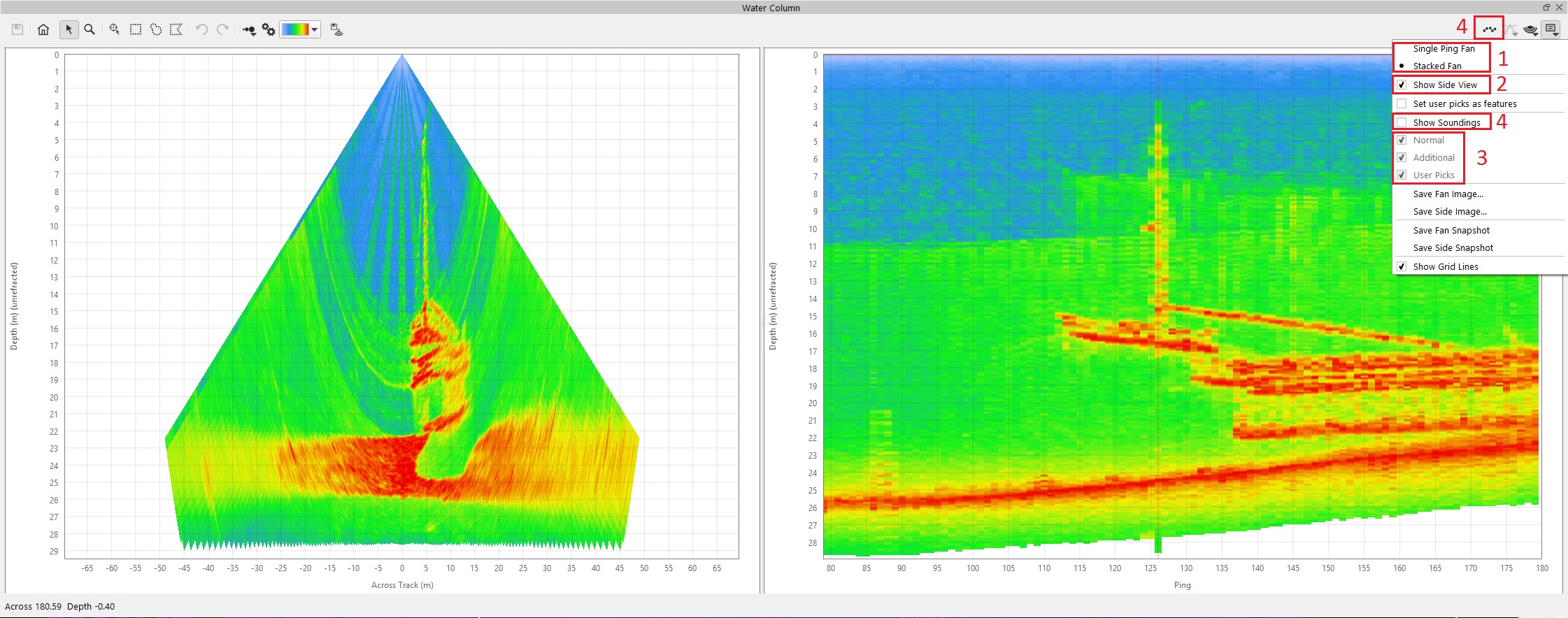Click the Home reset view icon
This screenshot has height=618, width=1568.
[43, 29]
